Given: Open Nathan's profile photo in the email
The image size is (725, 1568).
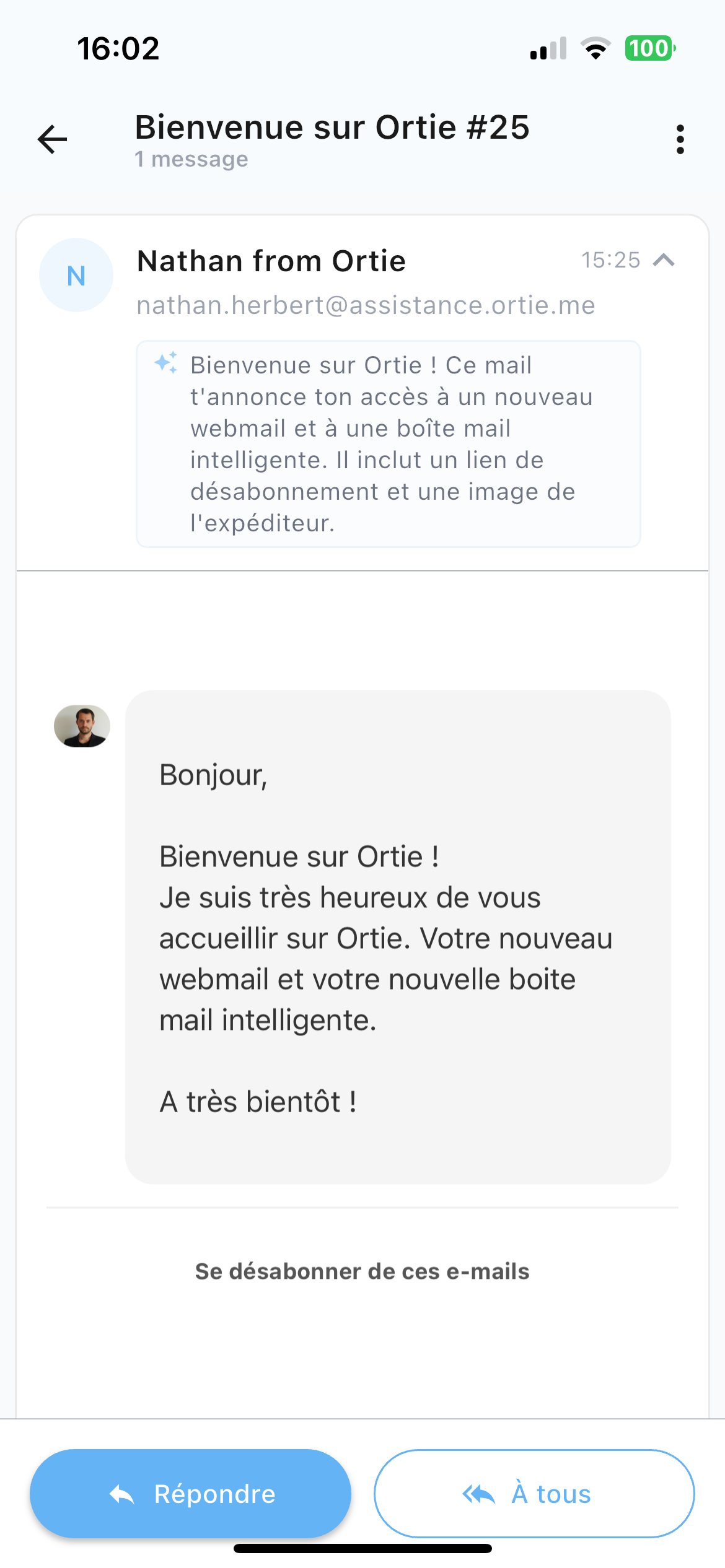Looking at the screenshot, I should pyautogui.click(x=82, y=726).
